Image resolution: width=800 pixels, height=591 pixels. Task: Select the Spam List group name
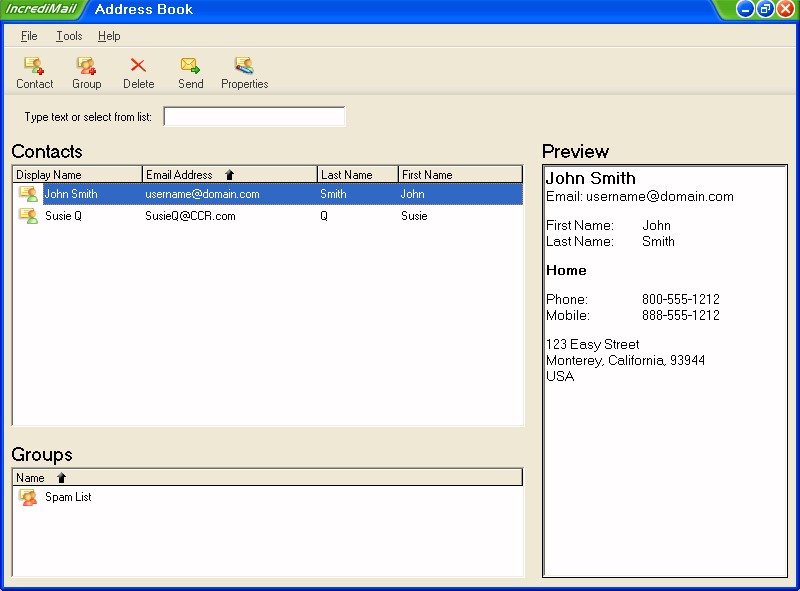click(x=68, y=497)
